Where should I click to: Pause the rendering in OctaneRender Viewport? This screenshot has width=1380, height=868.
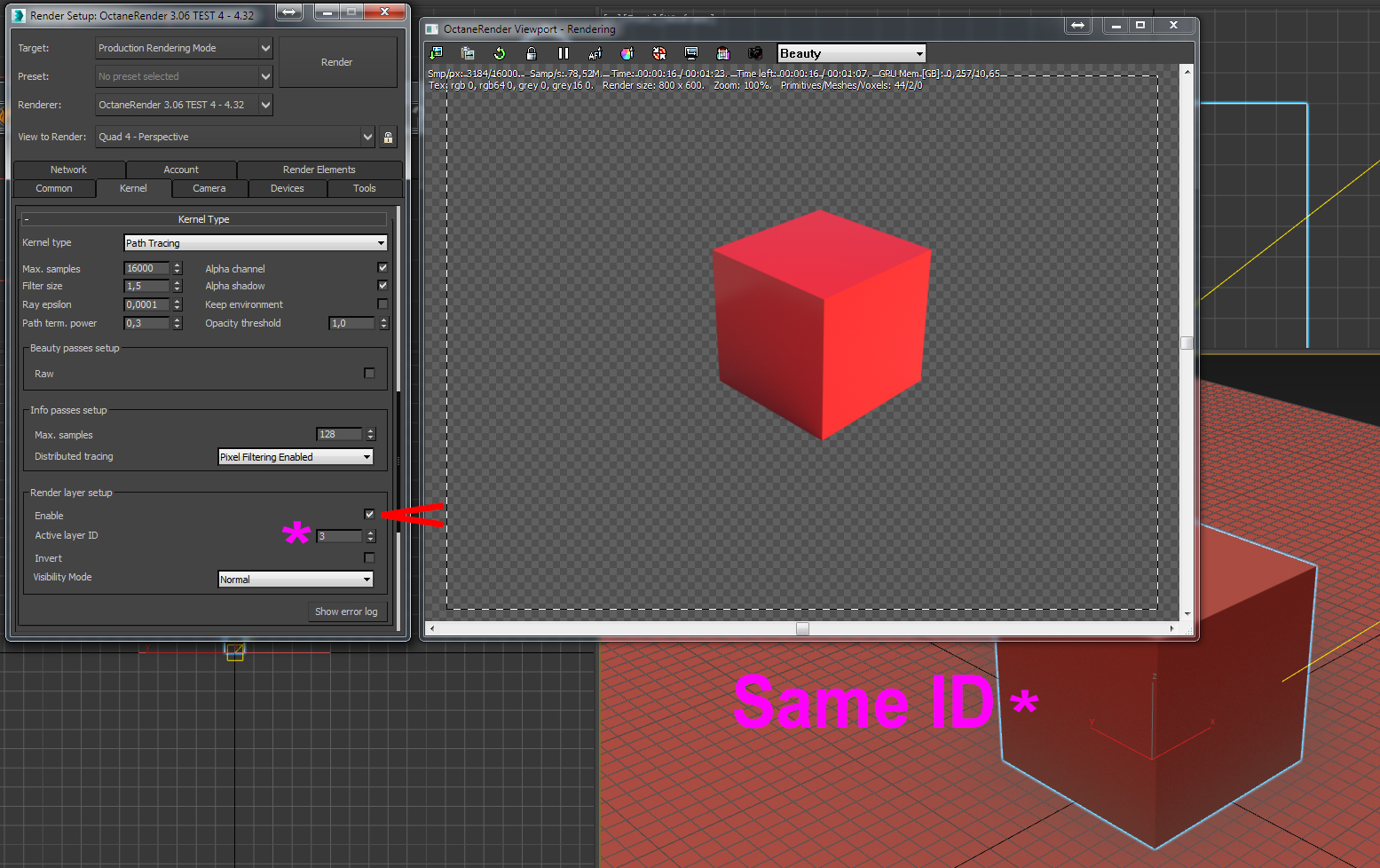coord(564,53)
